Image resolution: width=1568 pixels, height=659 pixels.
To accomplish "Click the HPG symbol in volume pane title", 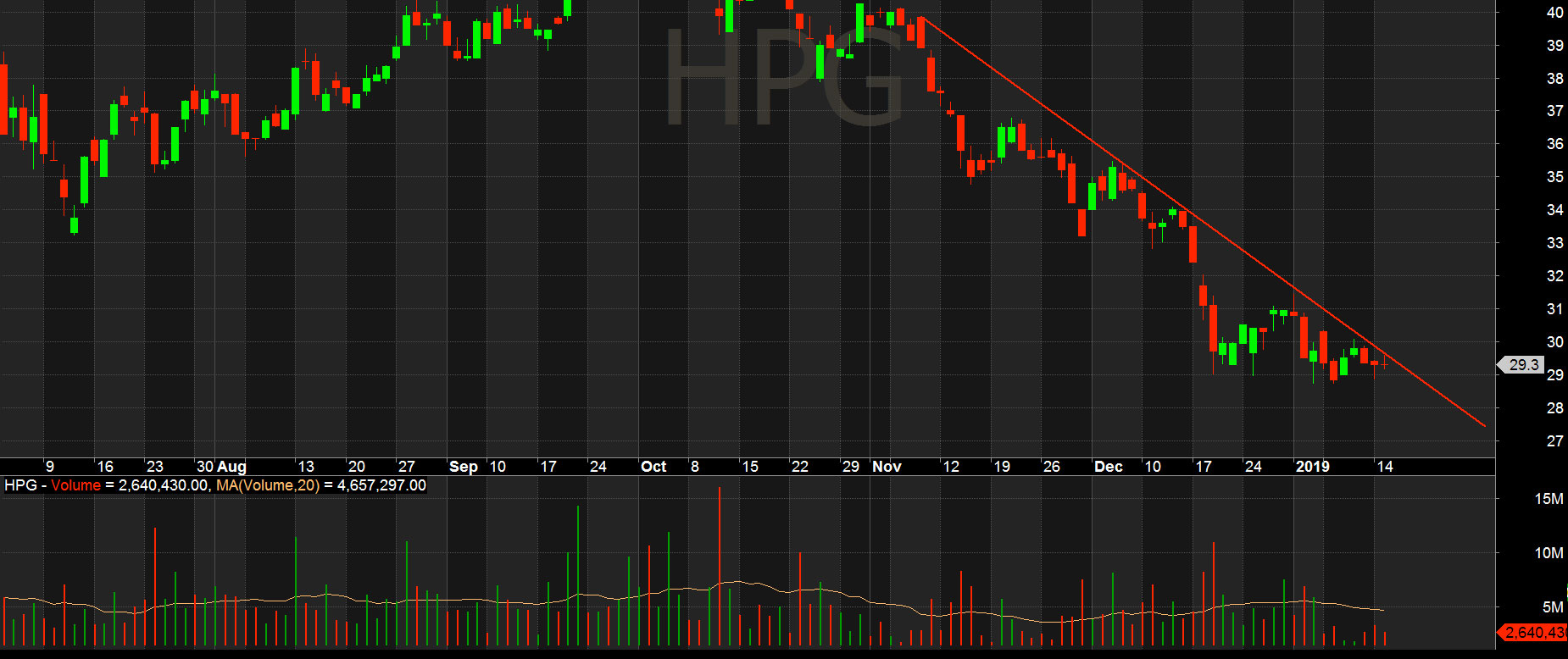I will point(20,485).
